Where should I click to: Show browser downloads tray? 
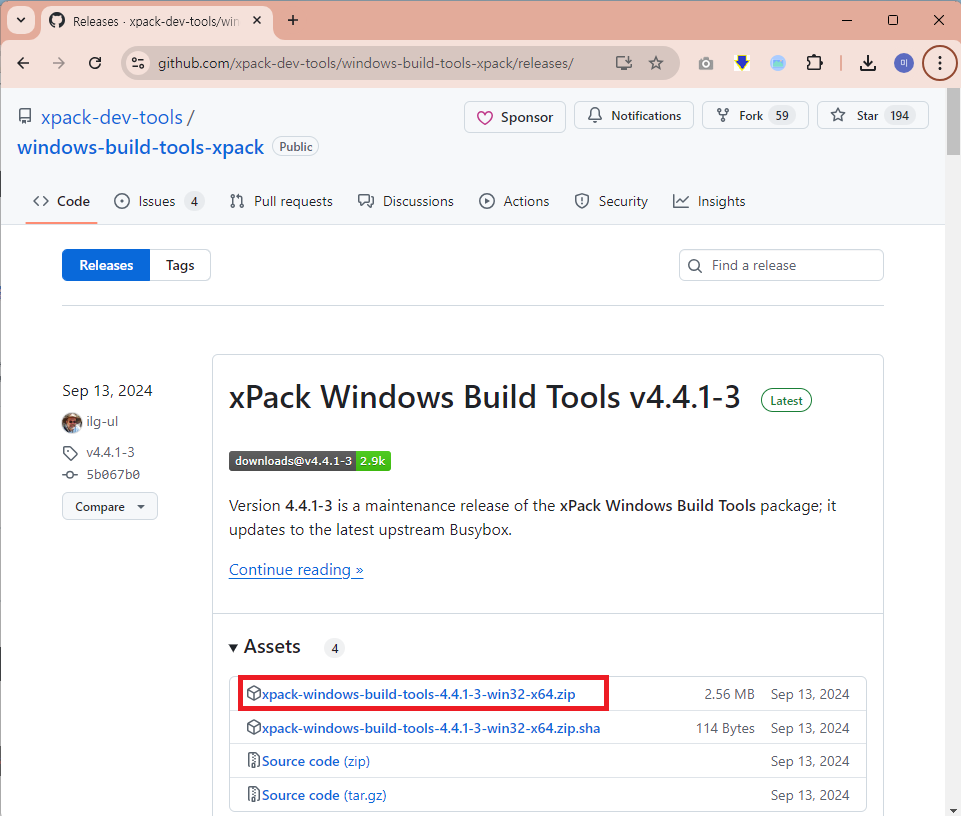click(868, 63)
